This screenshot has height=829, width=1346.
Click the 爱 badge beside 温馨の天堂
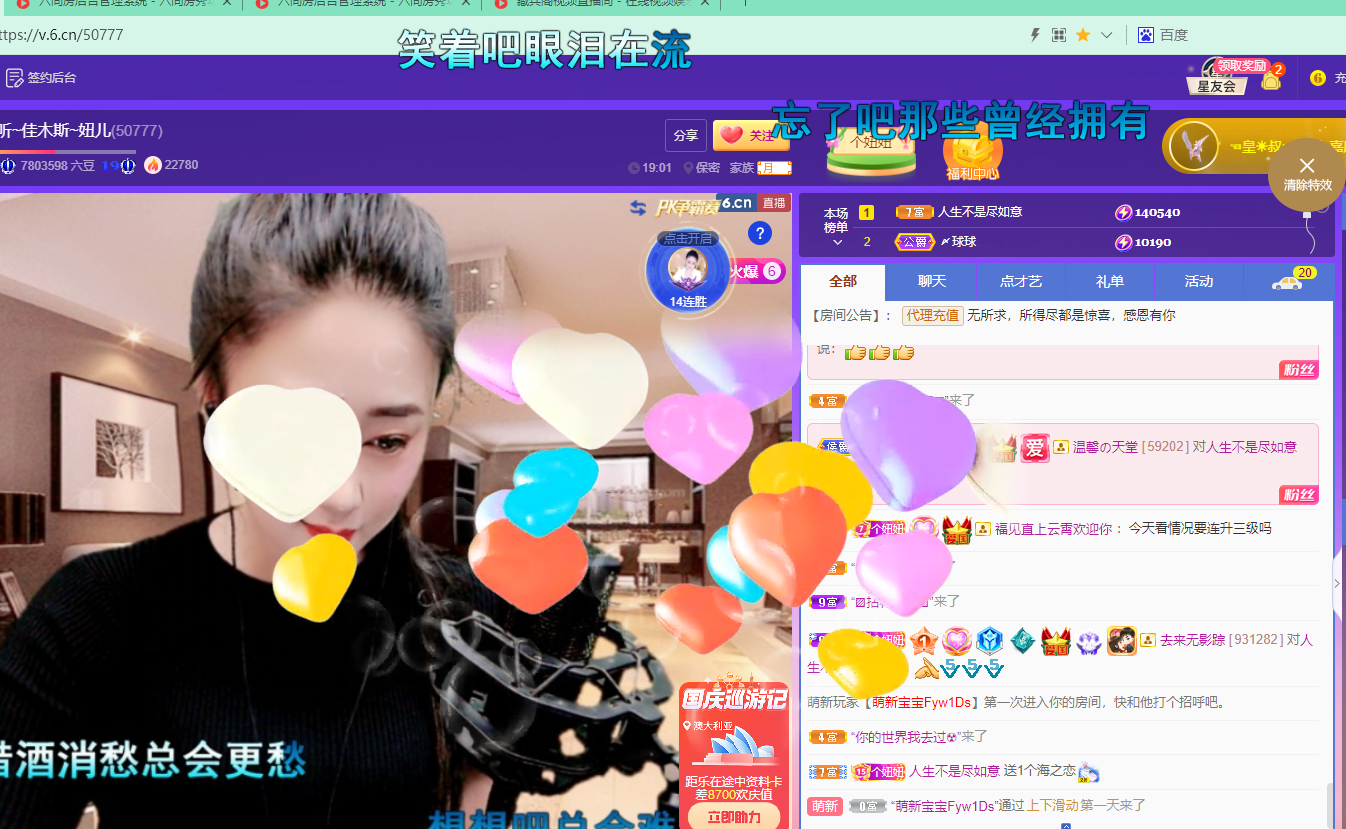pyautogui.click(x=1035, y=447)
